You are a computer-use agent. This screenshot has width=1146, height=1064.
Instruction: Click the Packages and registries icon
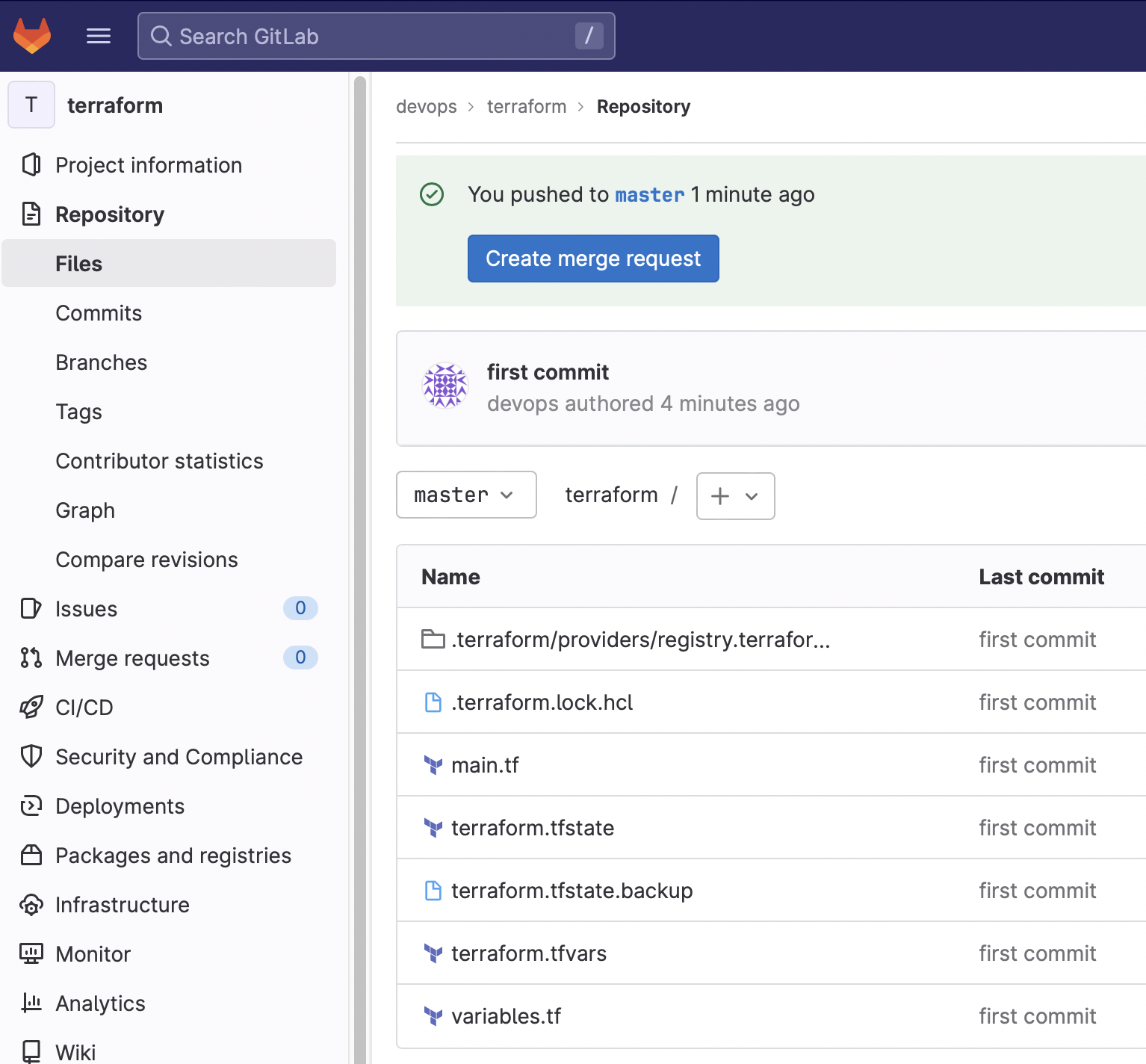point(31,855)
